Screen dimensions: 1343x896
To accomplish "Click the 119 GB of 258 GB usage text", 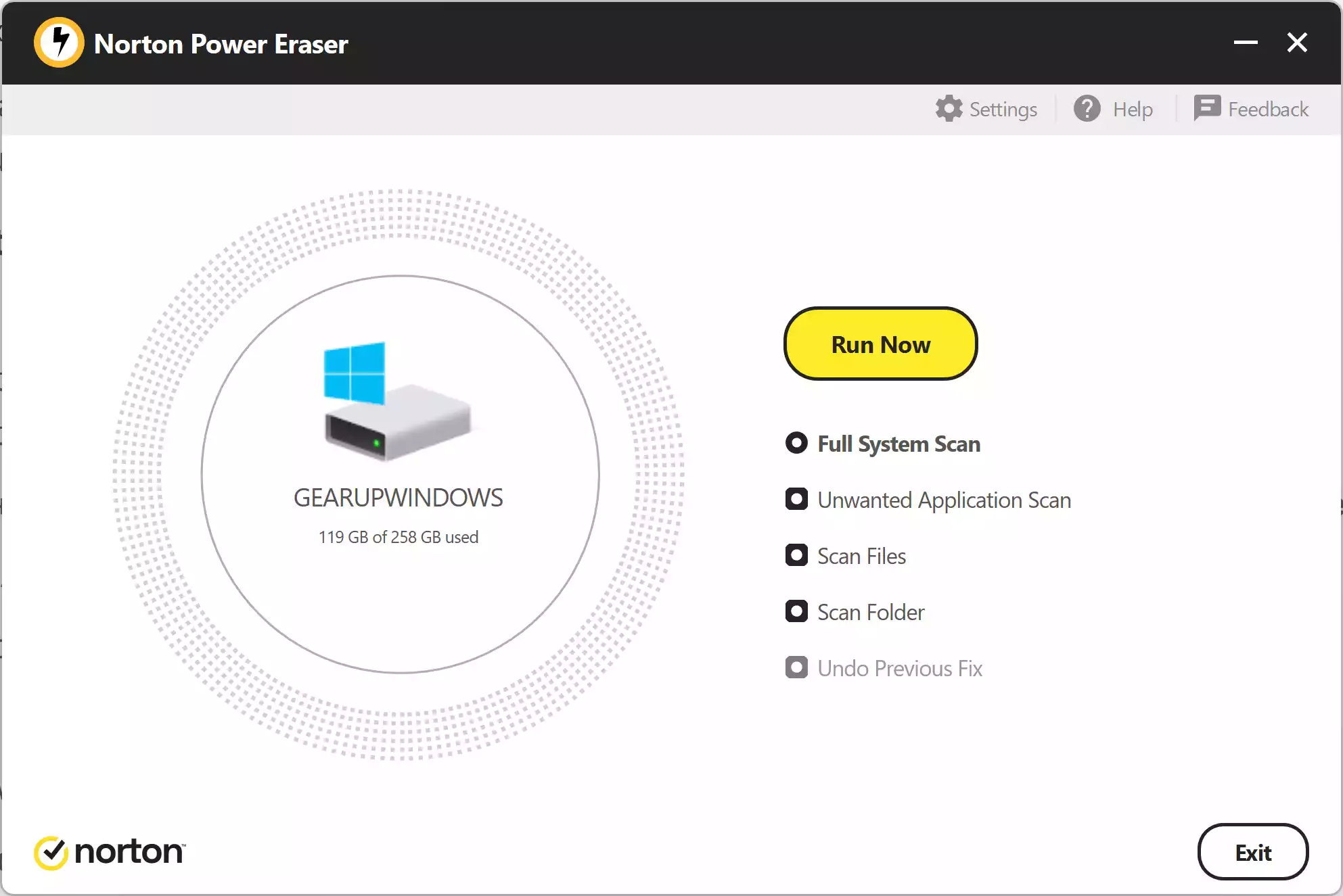I will point(399,536).
